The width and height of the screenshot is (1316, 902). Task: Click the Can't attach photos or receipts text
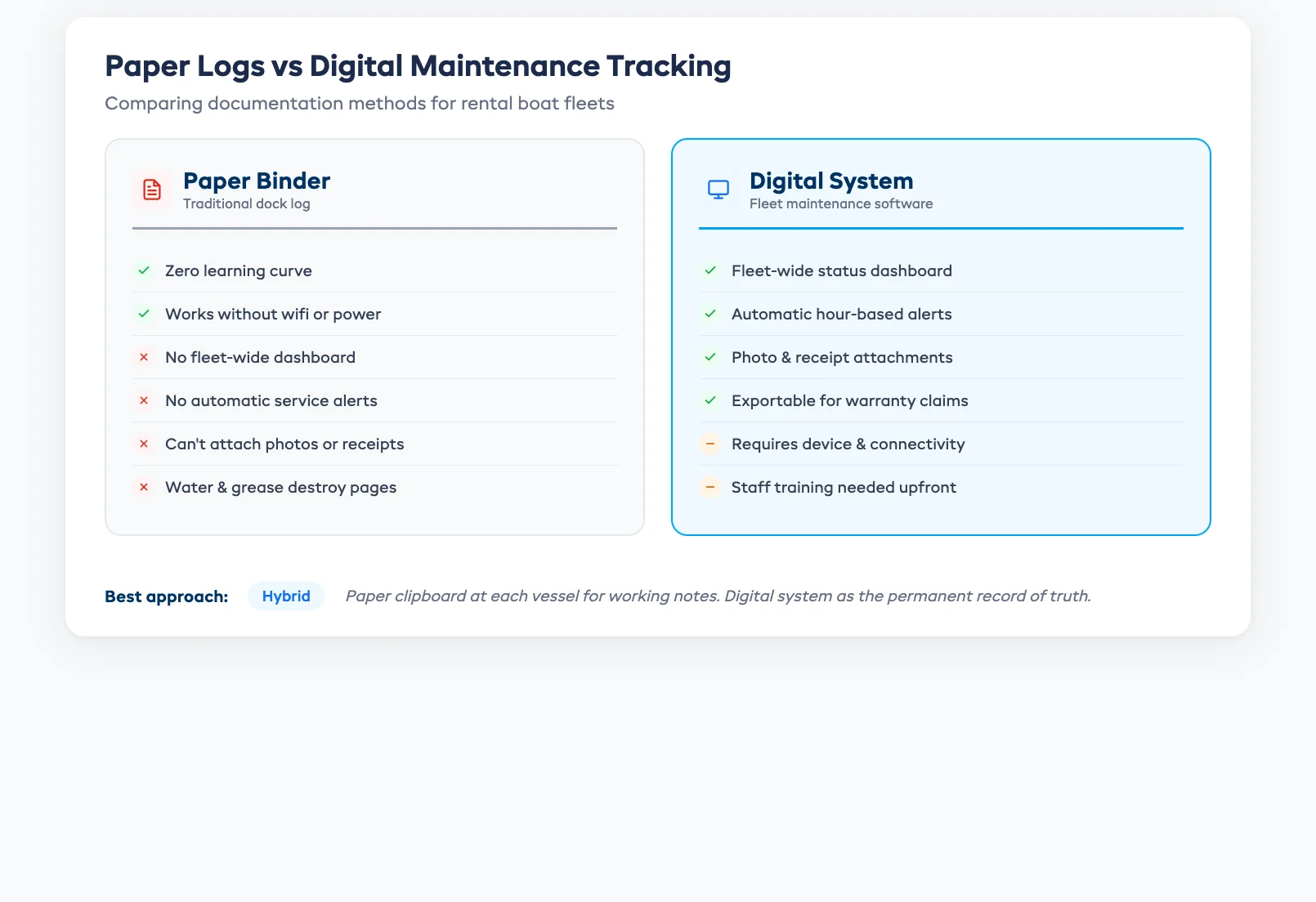tap(284, 444)
